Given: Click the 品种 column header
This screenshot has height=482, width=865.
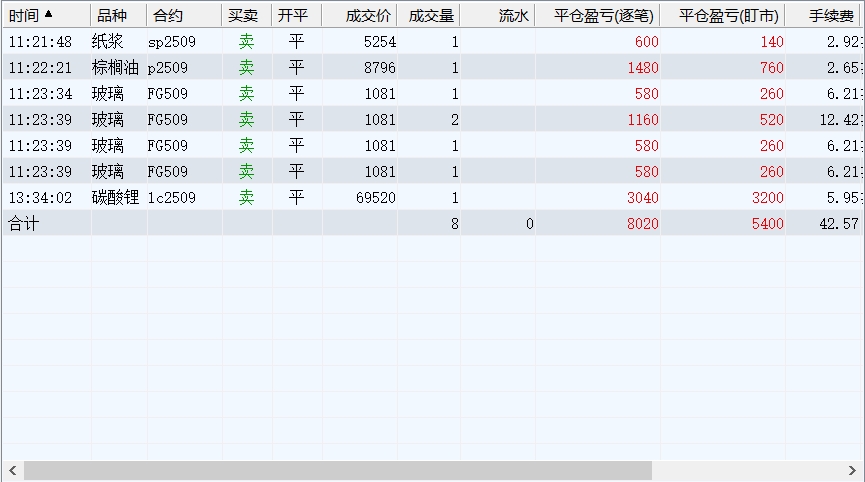Looking at the screenshot, I should coord(119,15).
